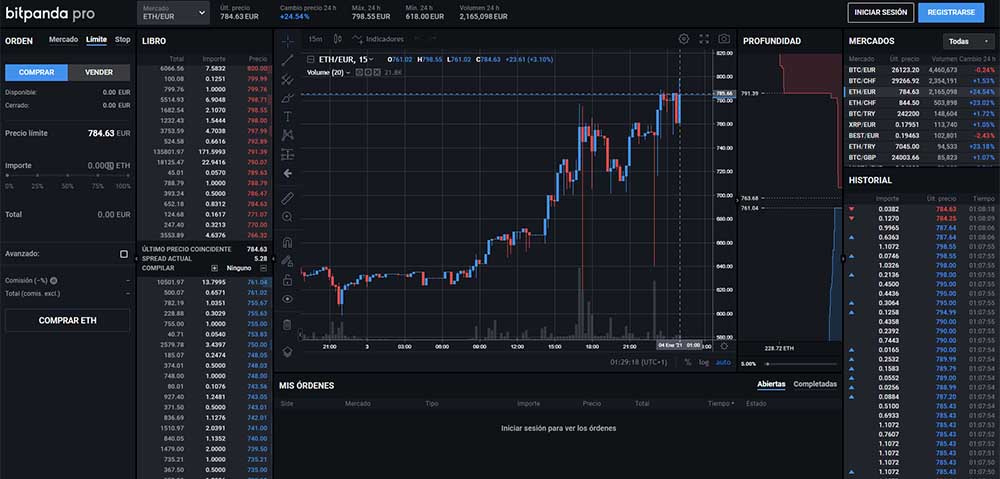Screen dimensions: 1000x479
Task: Expand the ETH/EUR, 15 legend chevron
Action: 371,59
